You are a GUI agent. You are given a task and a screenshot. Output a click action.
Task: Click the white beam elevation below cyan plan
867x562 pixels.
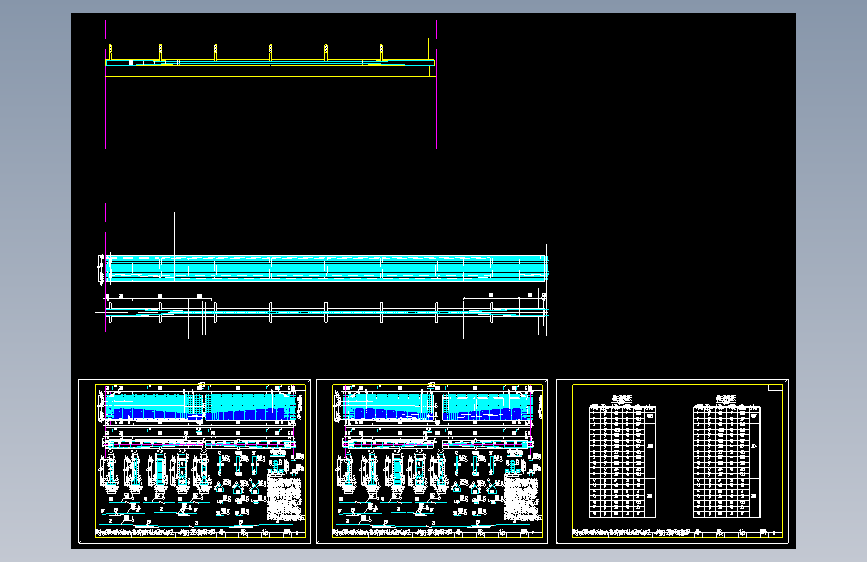pyautogui.click(x=323, y=313)
